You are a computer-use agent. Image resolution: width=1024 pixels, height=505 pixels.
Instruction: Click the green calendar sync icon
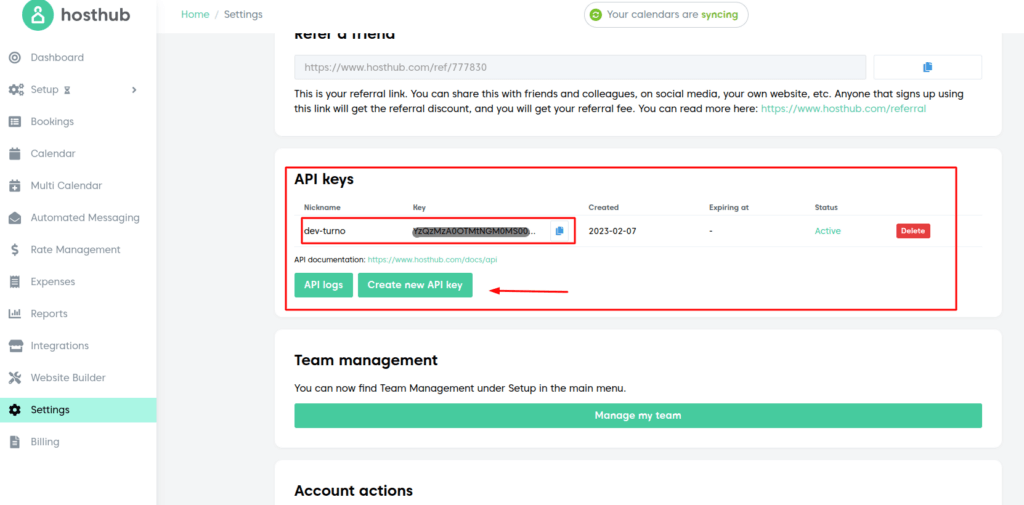[x=595, y=14]
